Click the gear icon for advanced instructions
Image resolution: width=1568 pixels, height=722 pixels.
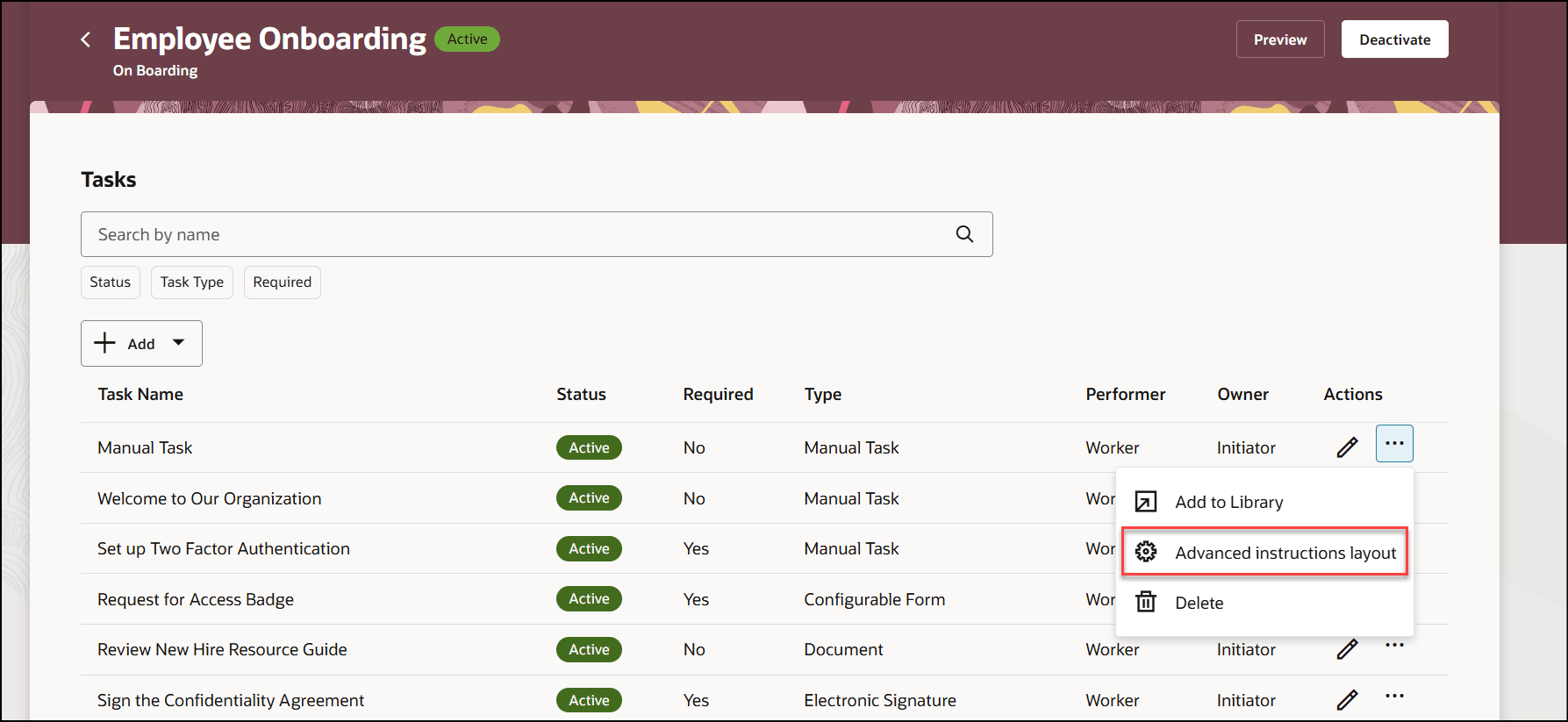[x=1146, y=552]
